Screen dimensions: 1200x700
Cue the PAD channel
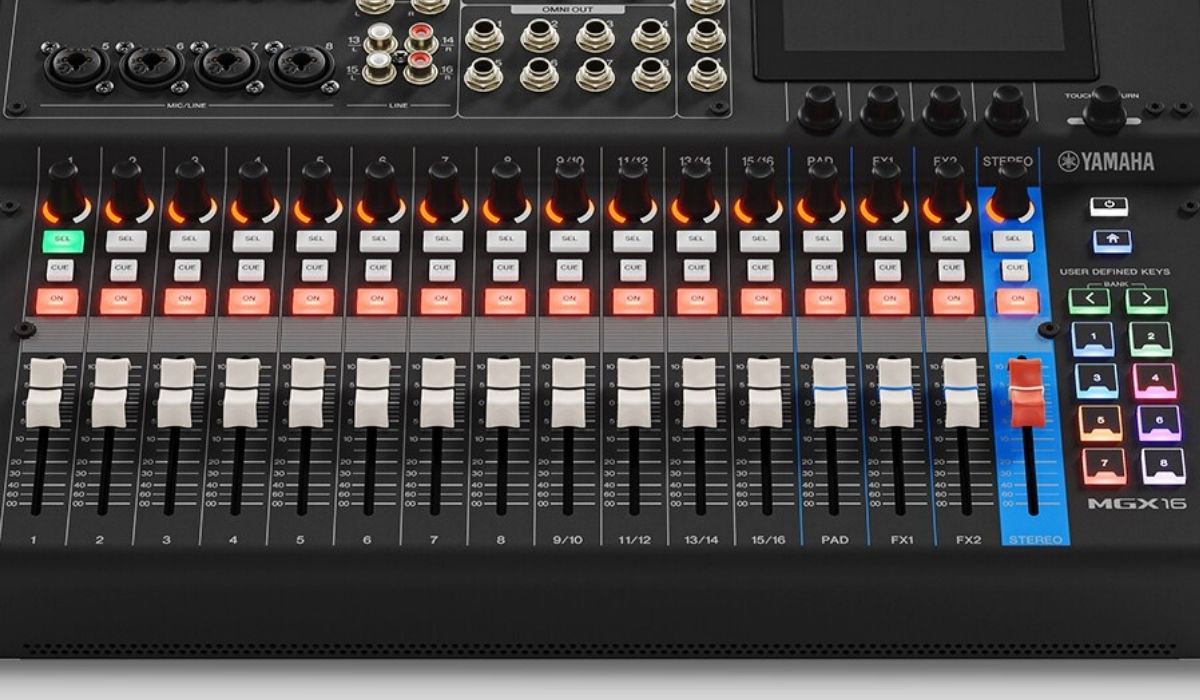coord(823,270)
